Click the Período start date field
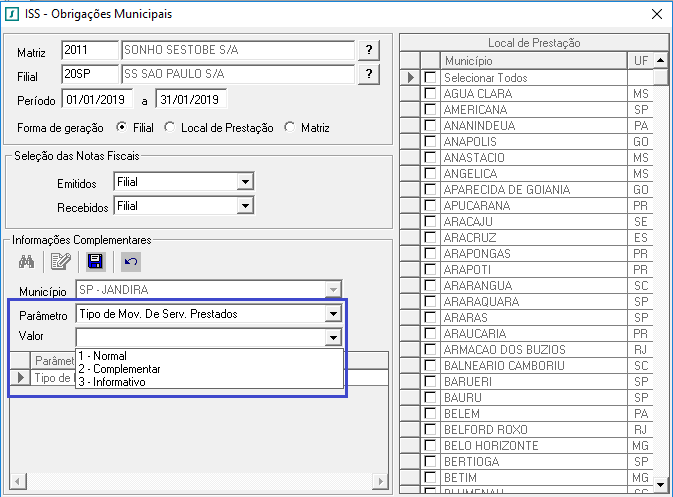The width and height of the screenshot is (673, 497). coord(98,99)
